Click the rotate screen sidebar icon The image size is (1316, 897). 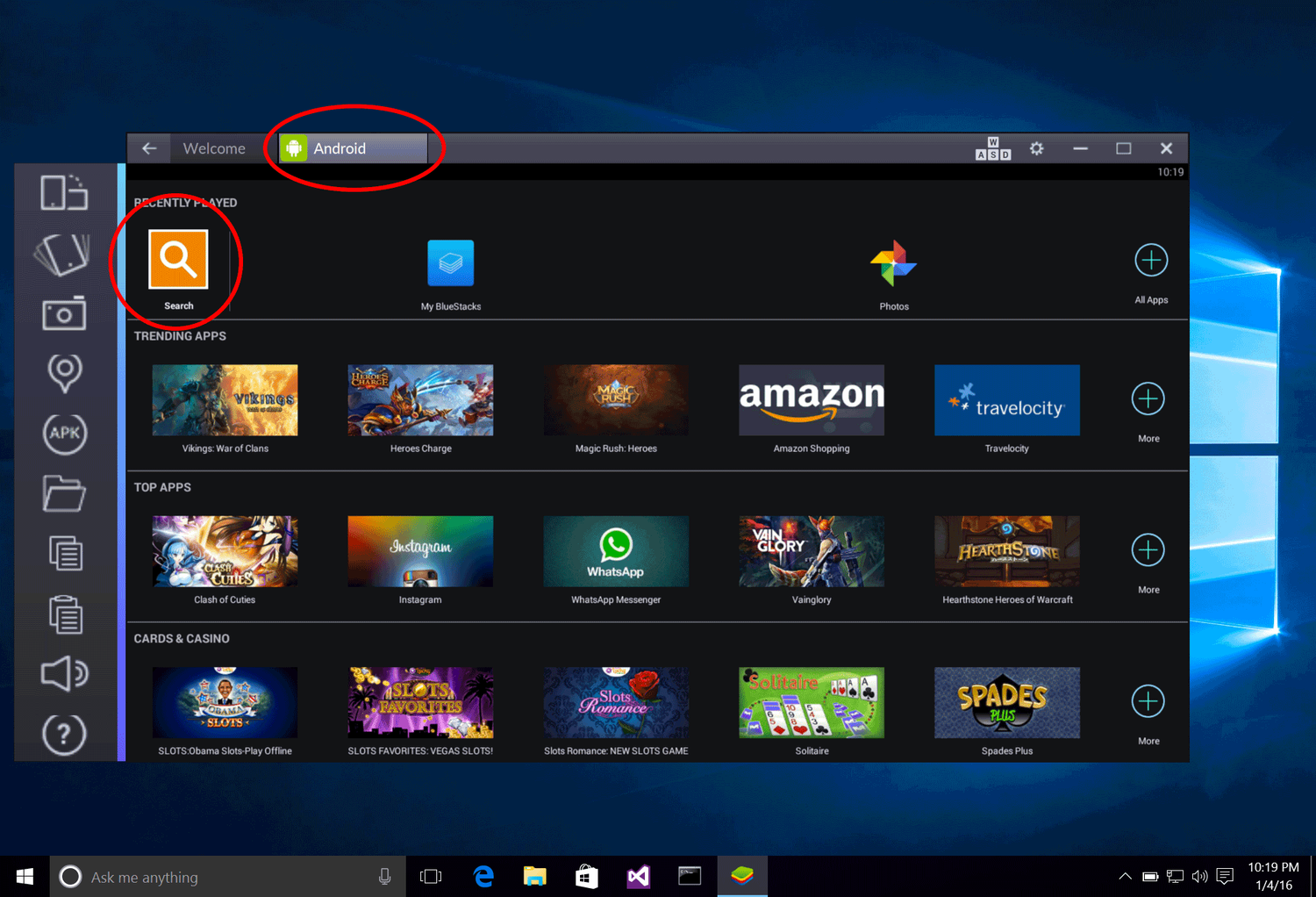64,192
